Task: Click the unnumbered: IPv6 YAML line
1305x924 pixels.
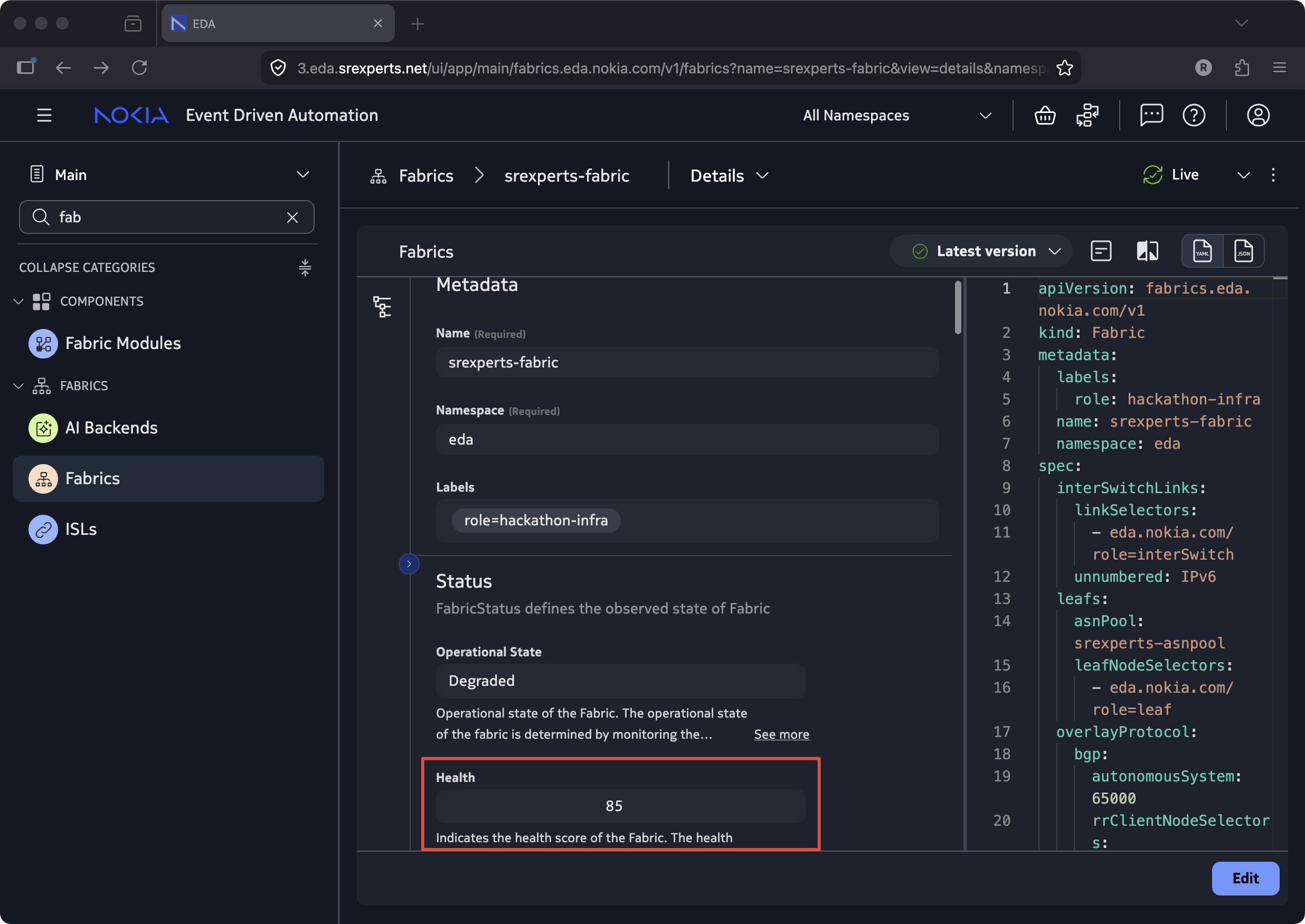Action: coord(1145,577)
